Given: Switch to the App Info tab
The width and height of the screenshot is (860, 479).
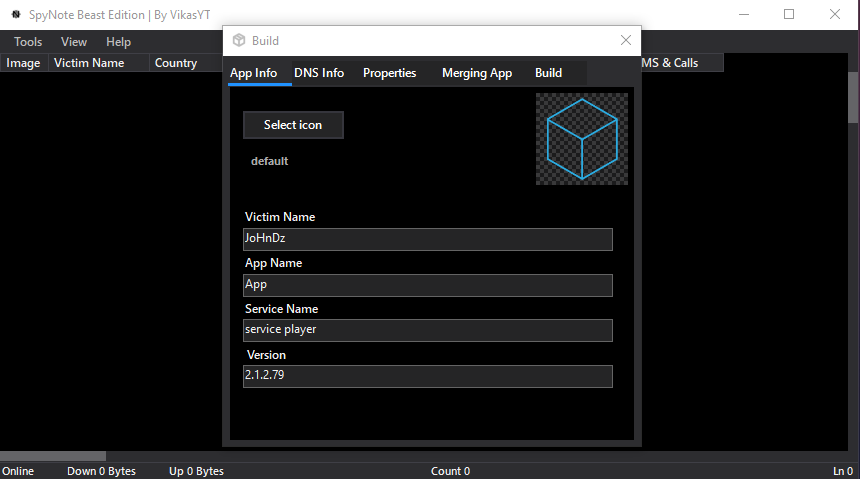Looking at the screenshot, I should tap(253, 73).
